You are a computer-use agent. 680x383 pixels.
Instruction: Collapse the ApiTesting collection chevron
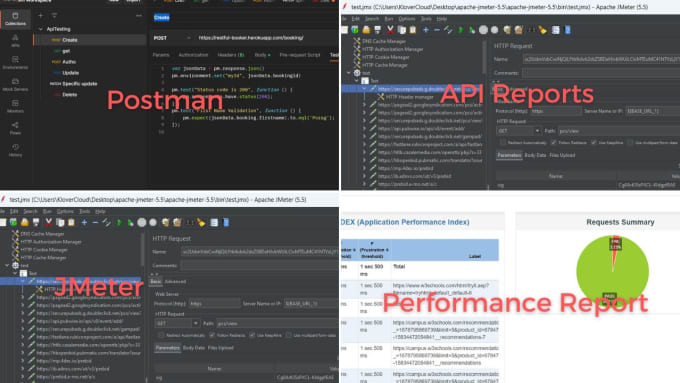coord(41,29)
